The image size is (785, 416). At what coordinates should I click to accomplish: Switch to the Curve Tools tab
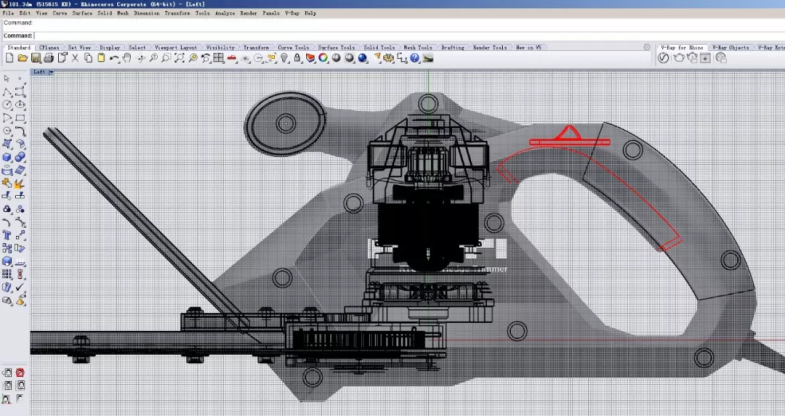pos(293,47)
